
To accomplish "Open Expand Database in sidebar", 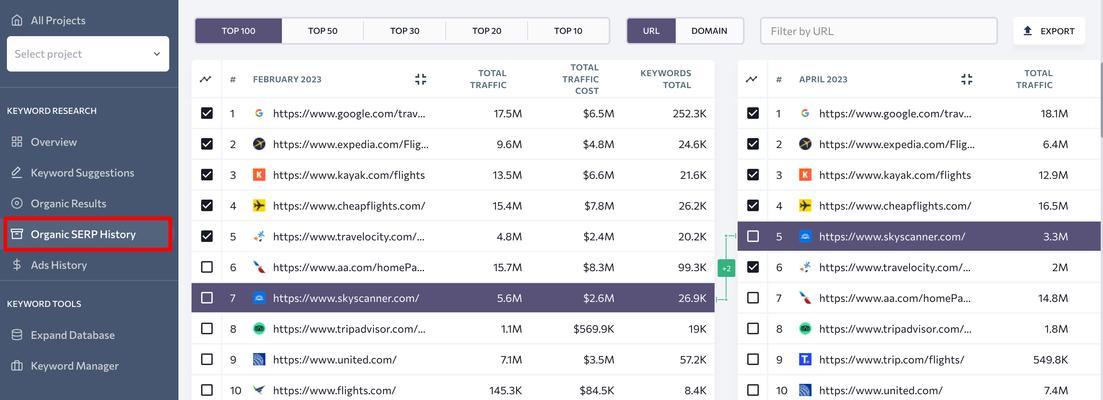I will [72, 335].
